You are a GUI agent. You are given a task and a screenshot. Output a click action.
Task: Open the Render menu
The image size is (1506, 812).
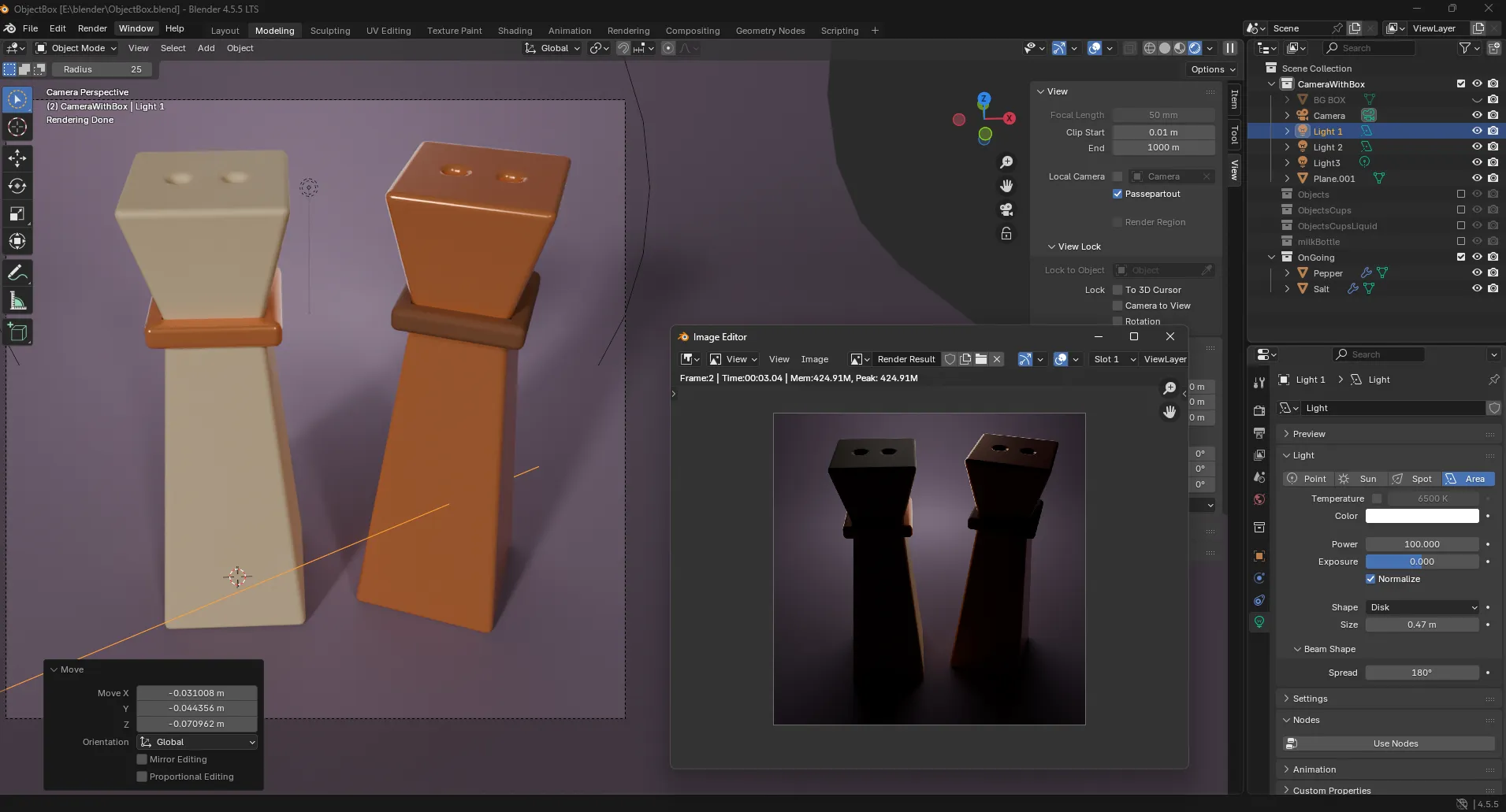pyautogui.click(x=92, y=28)
